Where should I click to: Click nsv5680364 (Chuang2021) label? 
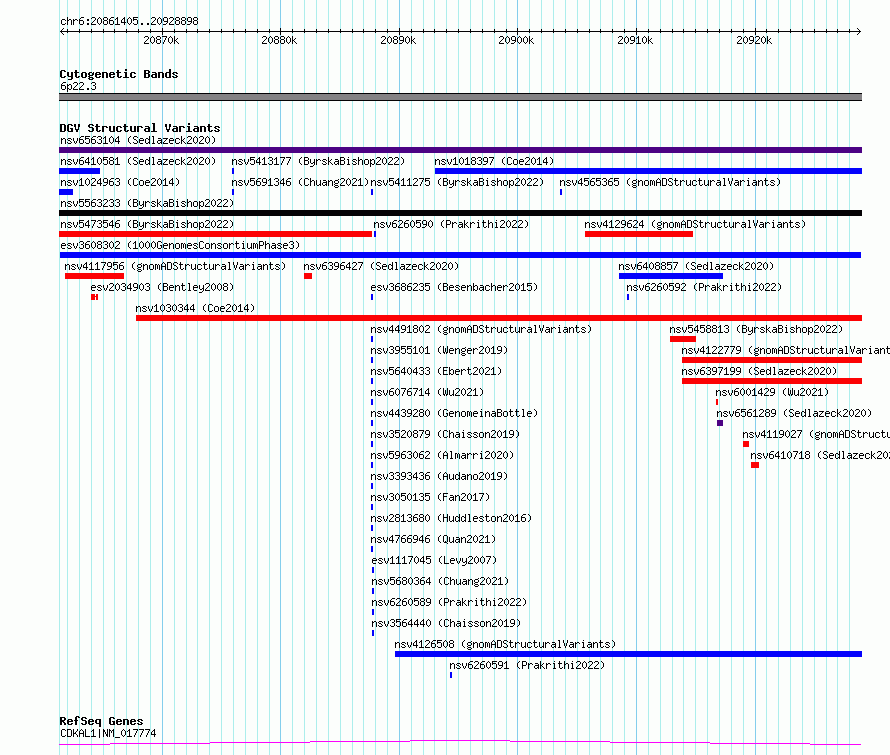tap(440, 581)
